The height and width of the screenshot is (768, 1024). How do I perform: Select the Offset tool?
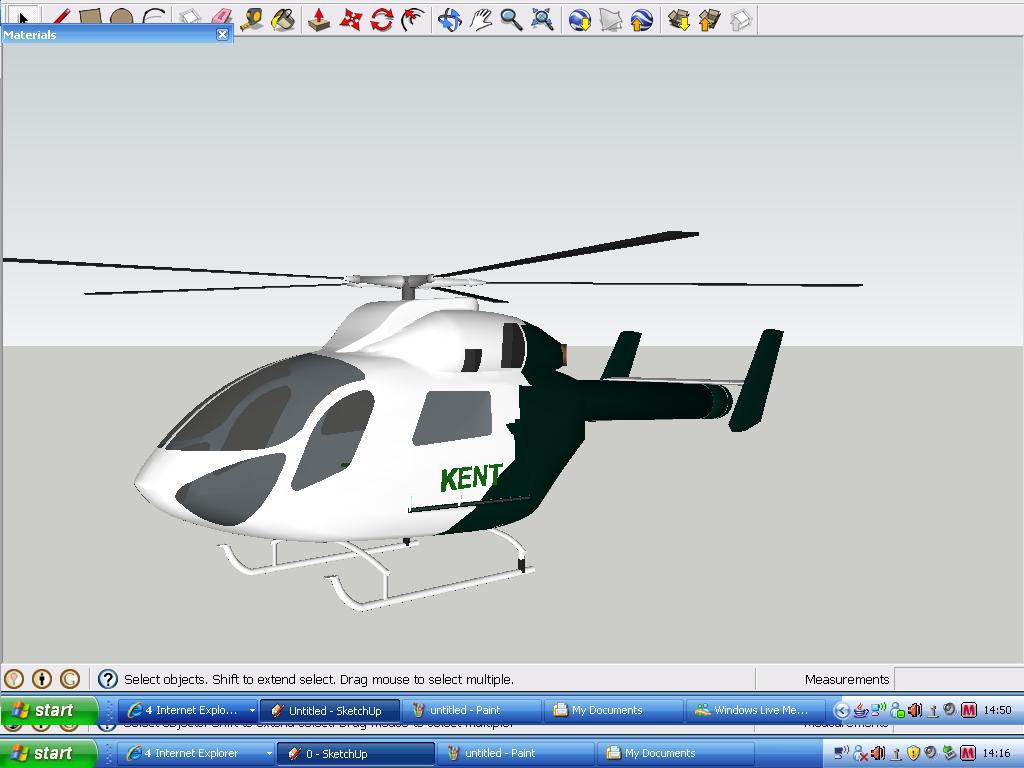tap(413, 20)
